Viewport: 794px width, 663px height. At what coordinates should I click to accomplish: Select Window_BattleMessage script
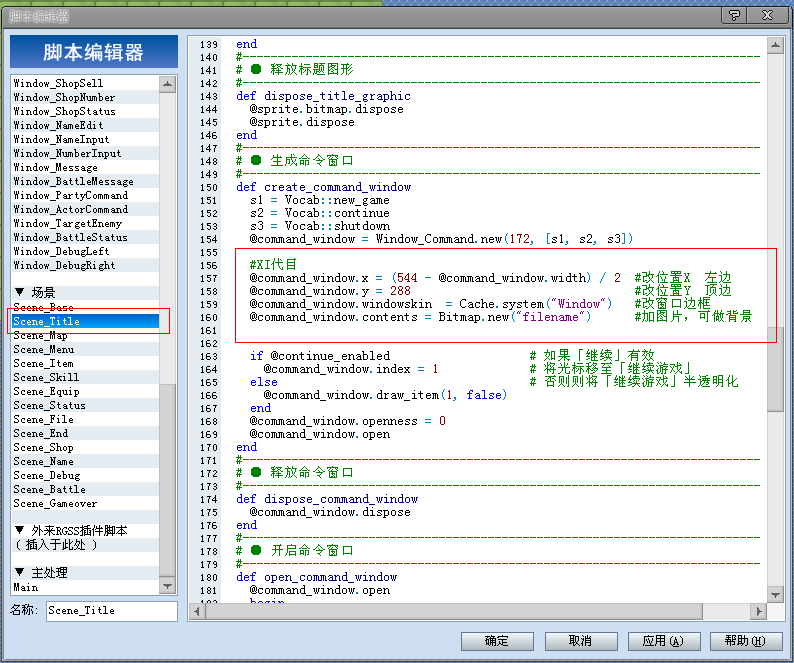tap(85, 181)
